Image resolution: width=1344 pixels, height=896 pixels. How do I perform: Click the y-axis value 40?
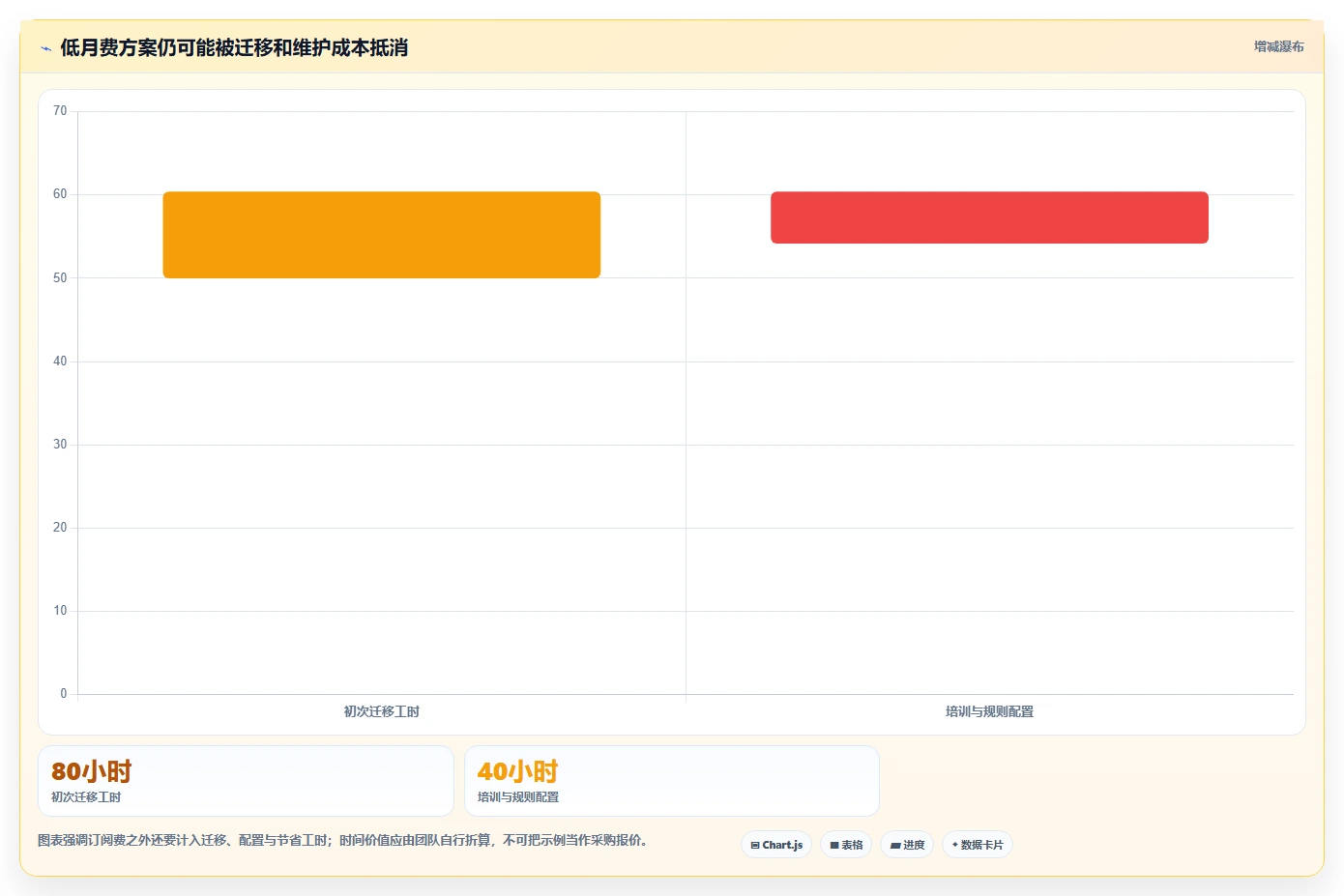click(x=60, y=361)
